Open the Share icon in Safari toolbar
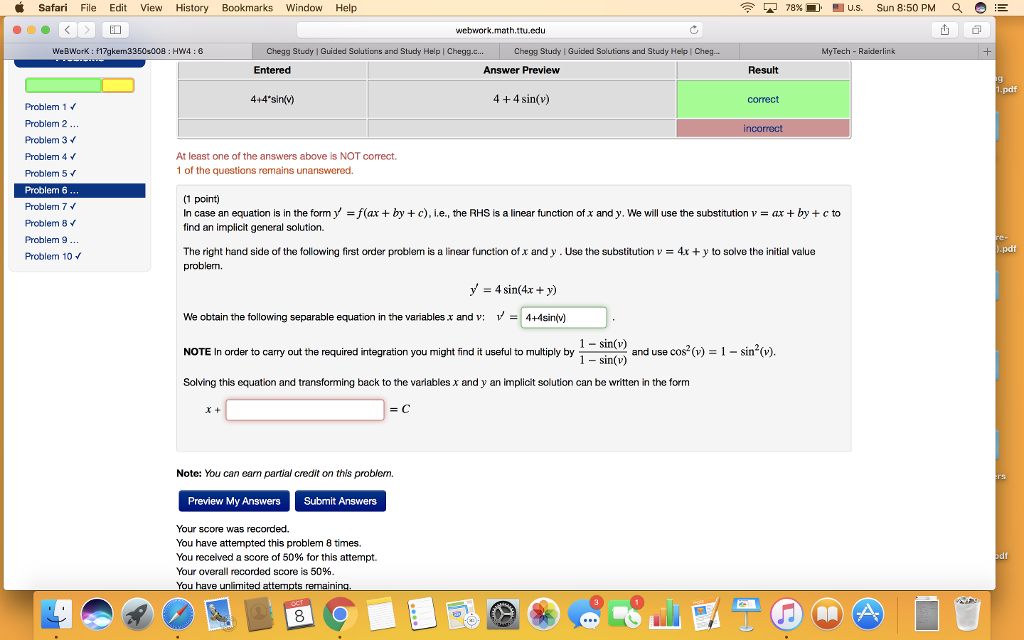The width and height of the screenshot is (1024, 640). pos(944,29)
